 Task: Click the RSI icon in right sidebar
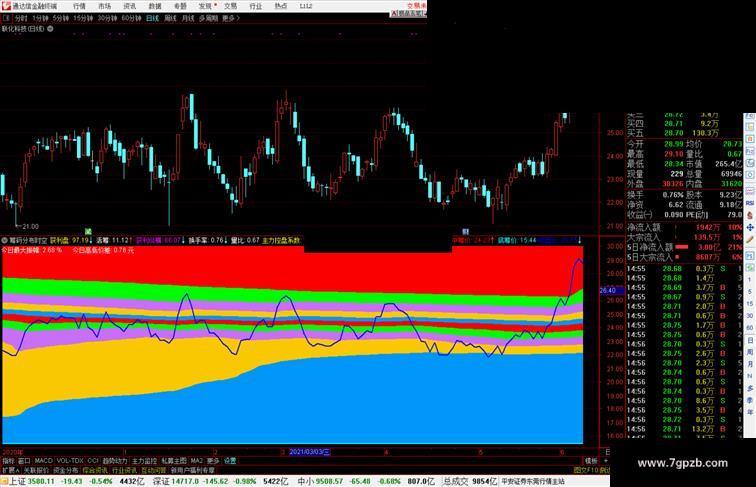tap(750, 203)
